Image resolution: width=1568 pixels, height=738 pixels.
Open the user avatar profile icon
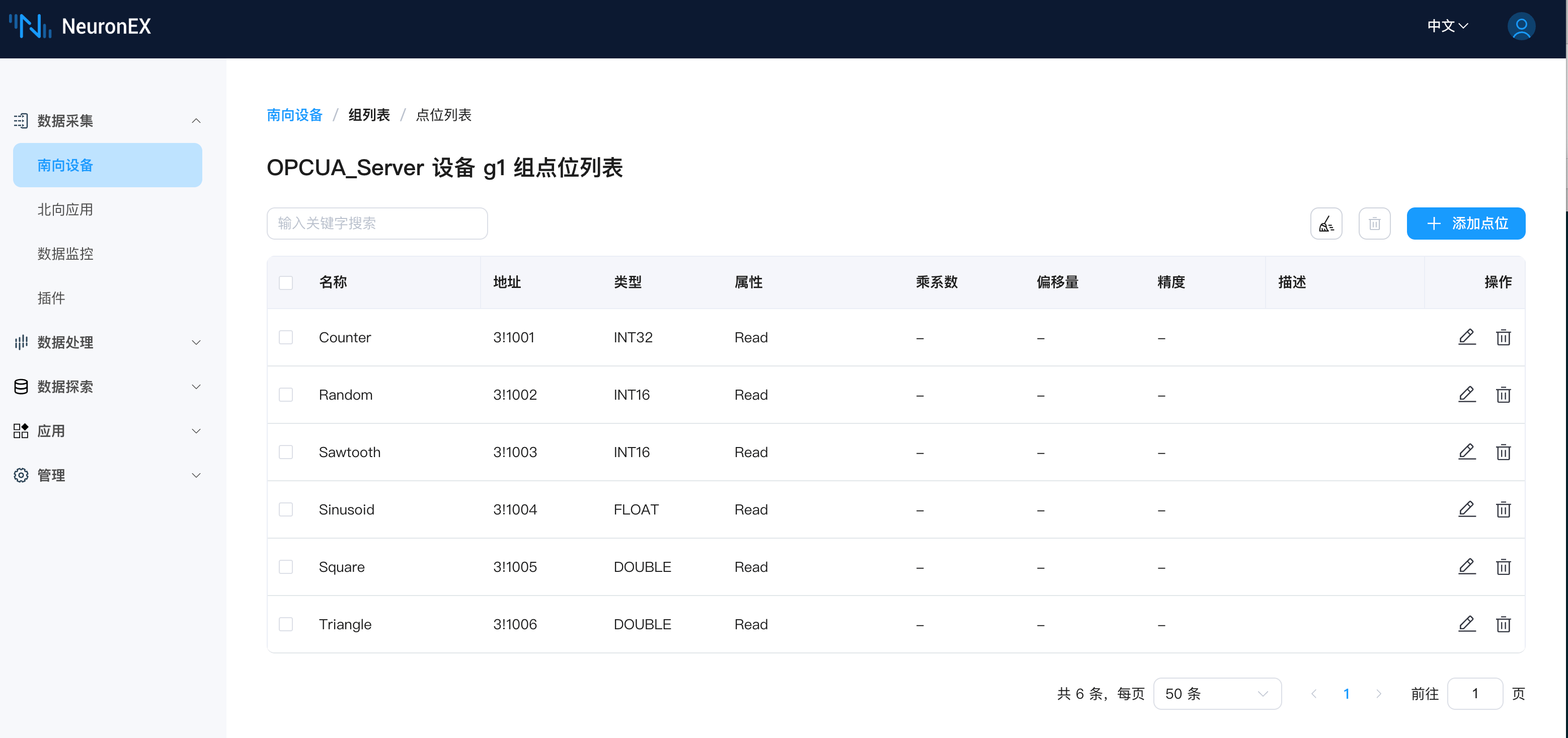pos(1521,26)
